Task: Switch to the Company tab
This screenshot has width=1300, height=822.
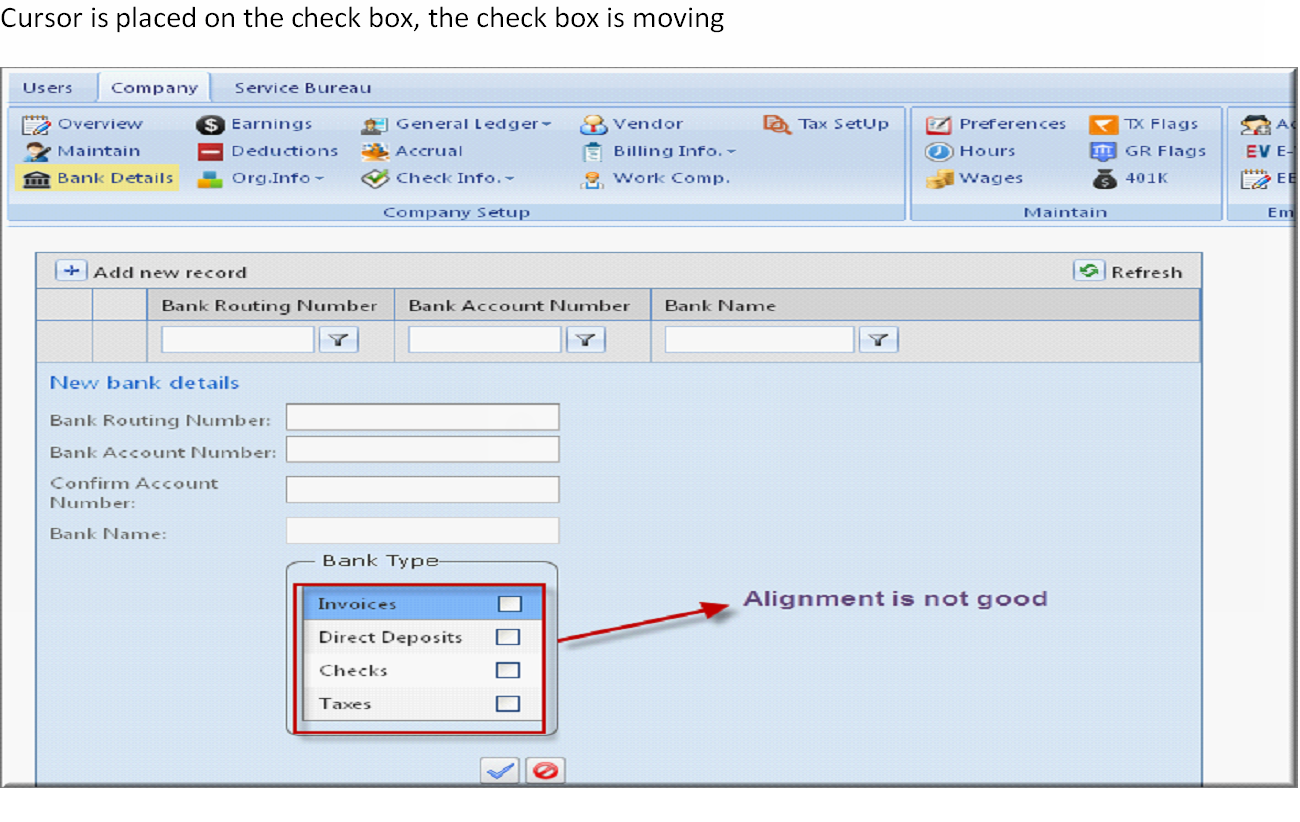Action: 154,88
